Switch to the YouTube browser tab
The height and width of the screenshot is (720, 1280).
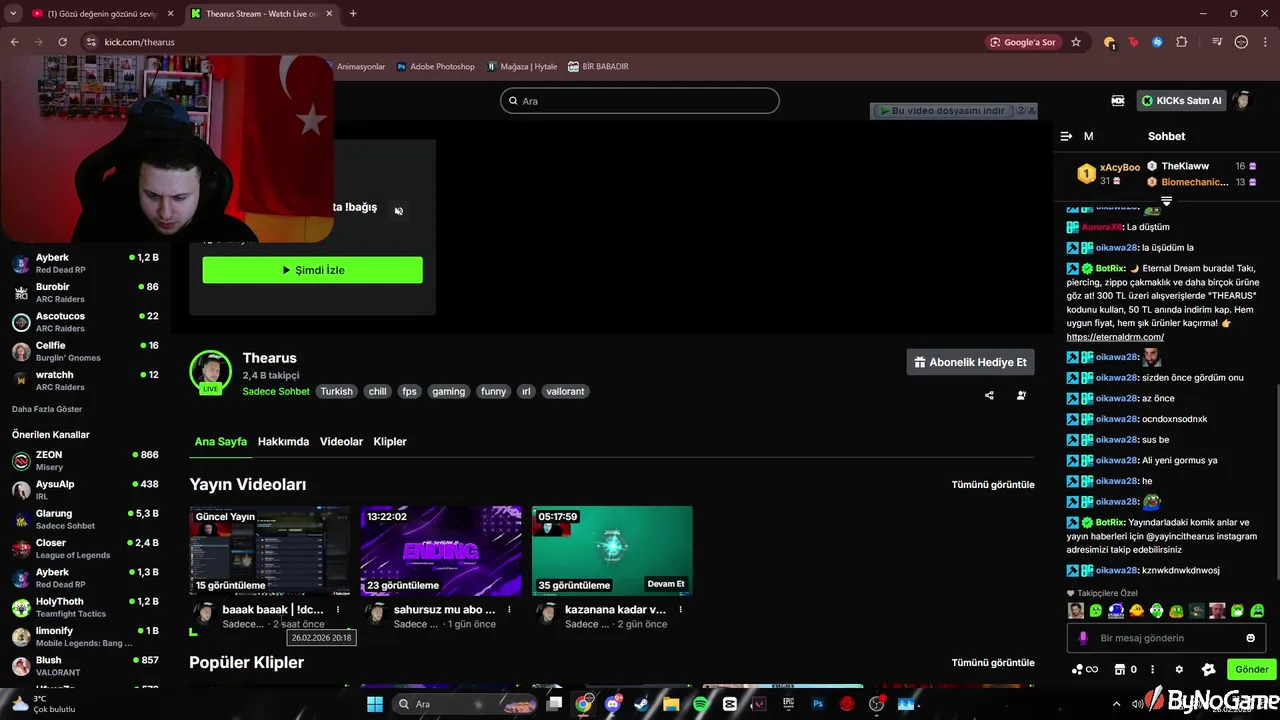pos(102,13)
